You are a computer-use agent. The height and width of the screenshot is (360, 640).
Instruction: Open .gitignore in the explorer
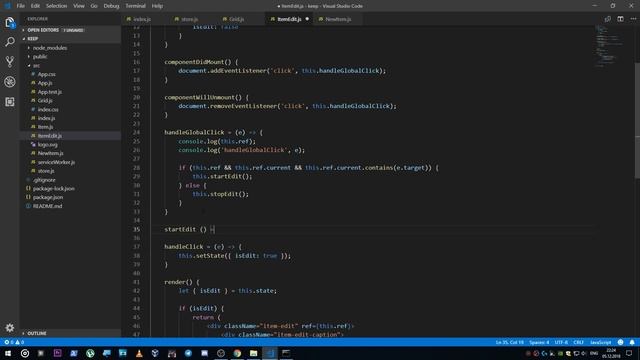point(44,180)
